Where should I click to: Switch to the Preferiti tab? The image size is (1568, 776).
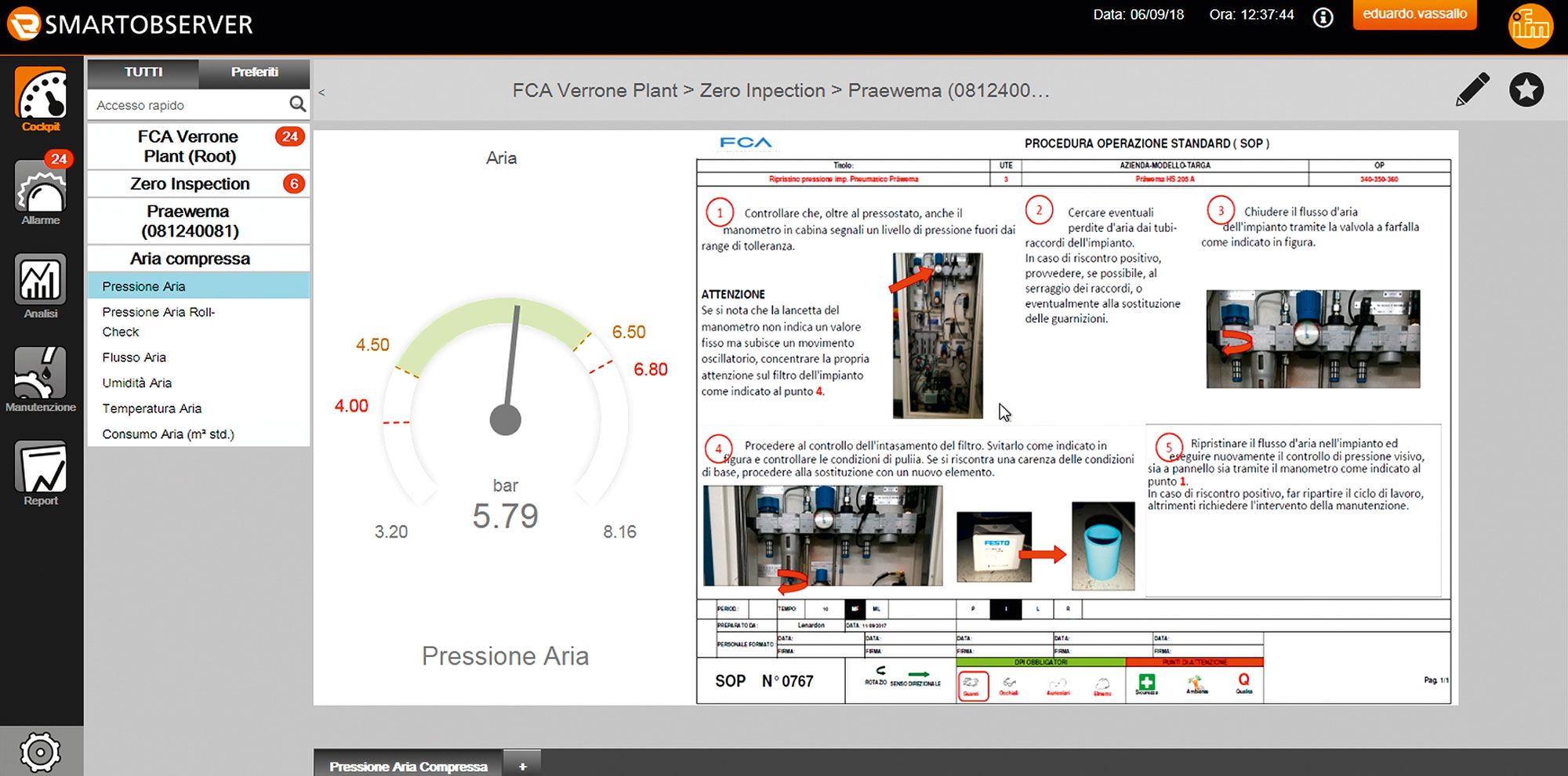coord(254,72)
